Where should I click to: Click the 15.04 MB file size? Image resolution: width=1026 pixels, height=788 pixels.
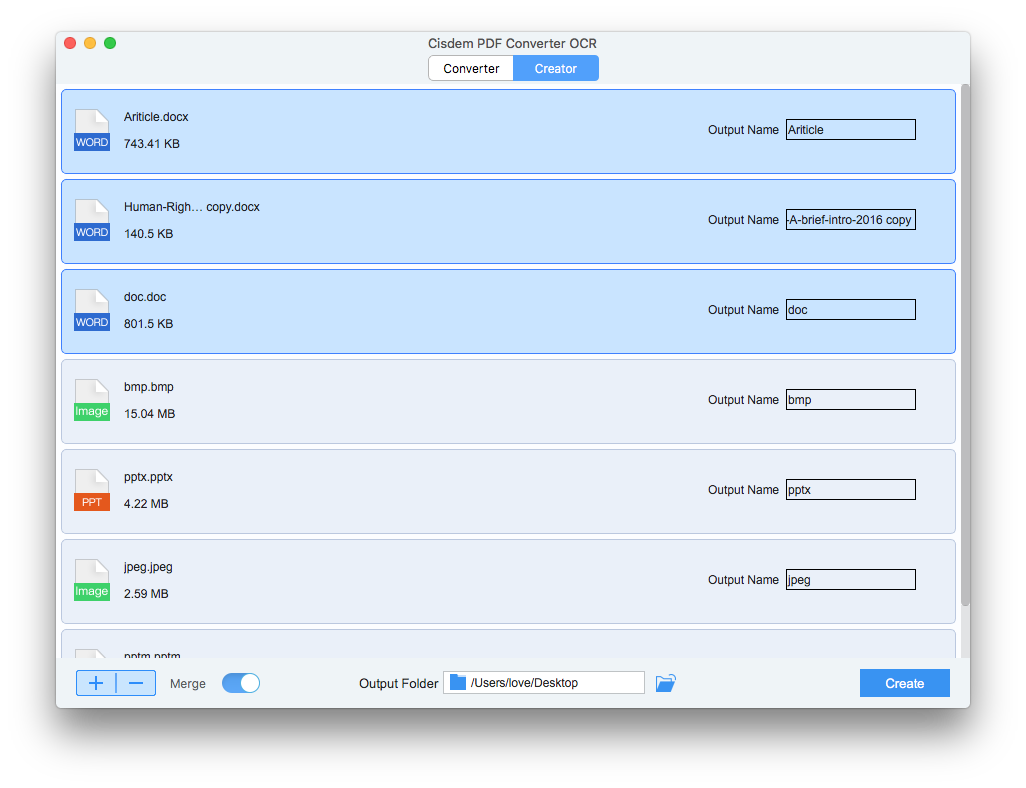pos(149,414)
